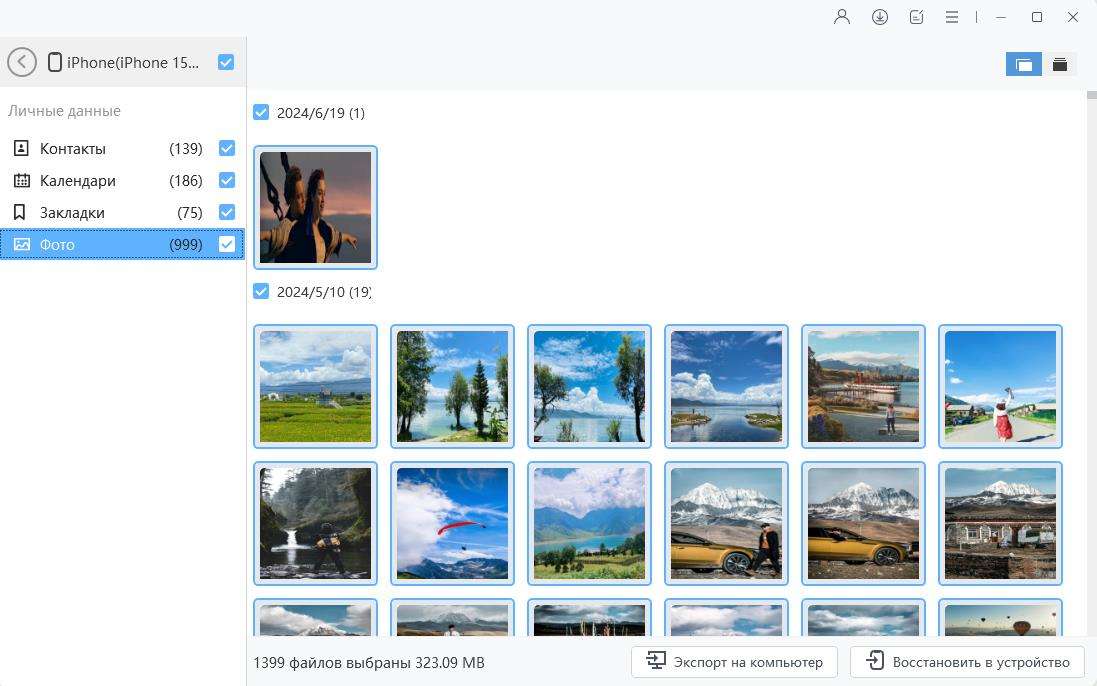Open the Календари category
1097x686 pixels.
[x=122, y=180]
